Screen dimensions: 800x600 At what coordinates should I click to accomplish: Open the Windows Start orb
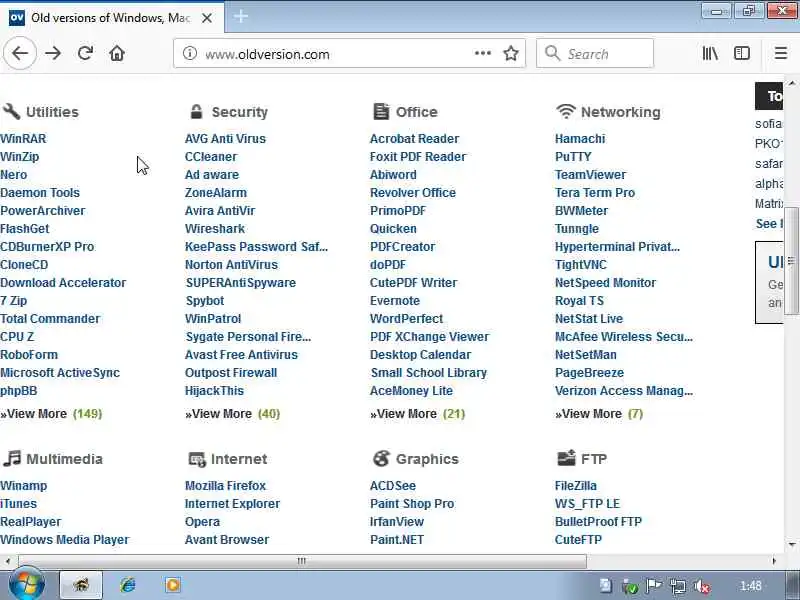pyautogui.click(x=27, y=584)
